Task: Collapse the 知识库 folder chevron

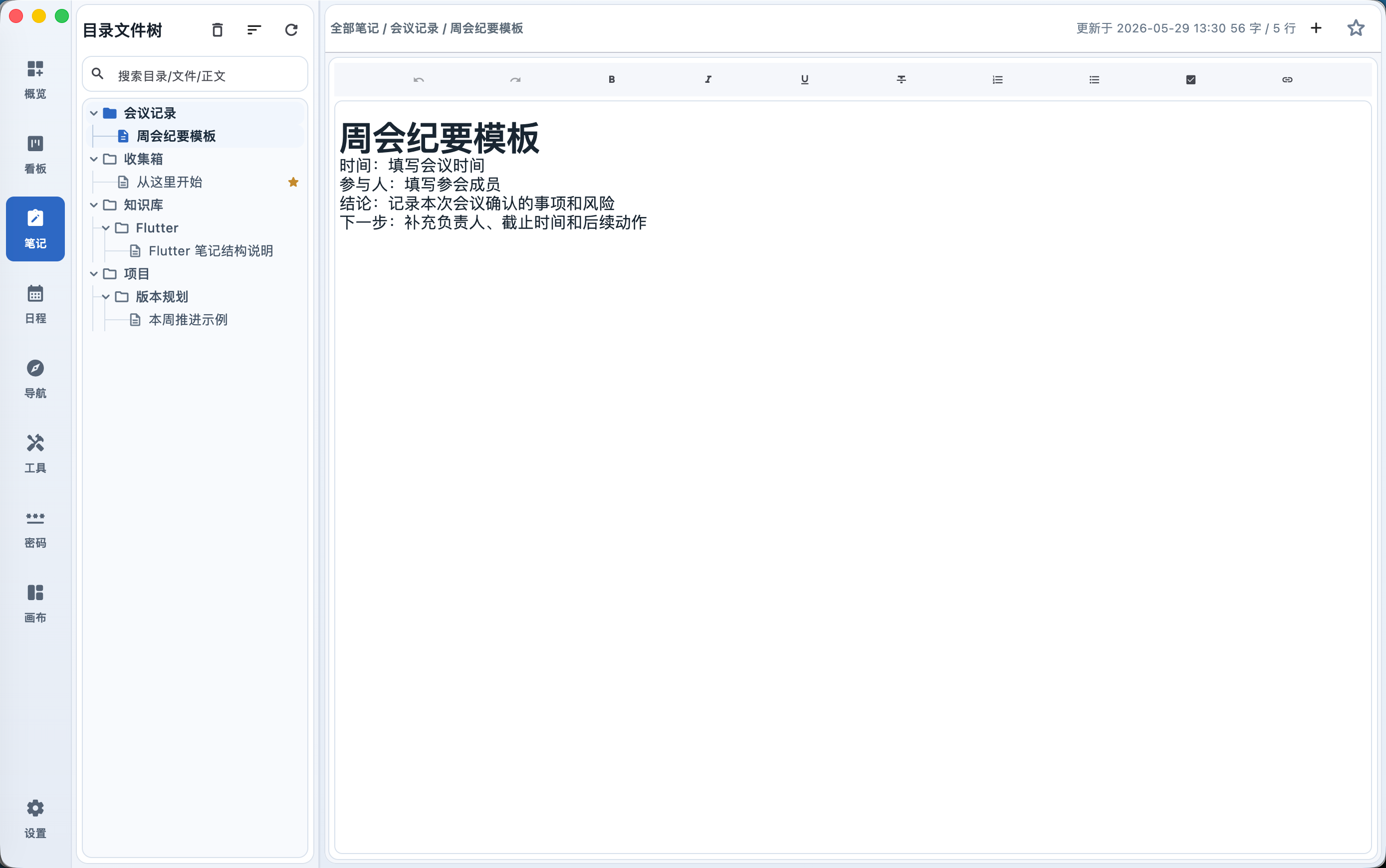Action: (94, 205)
